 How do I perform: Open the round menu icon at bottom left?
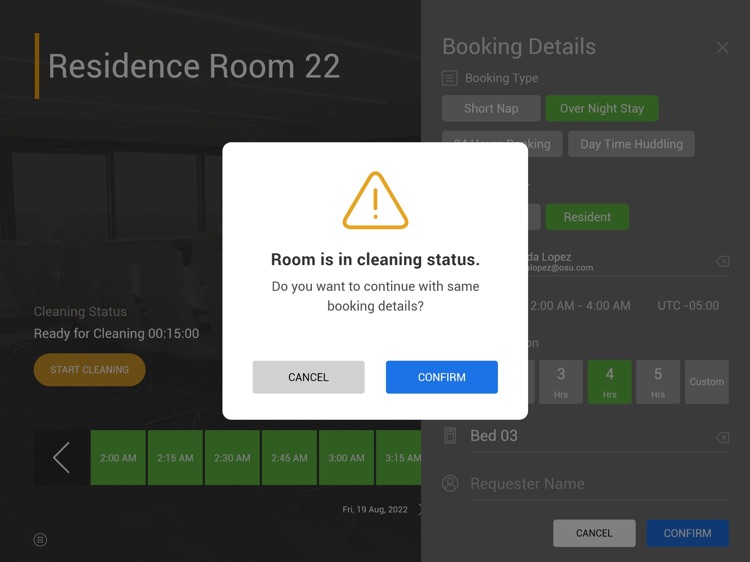tap(40, 540)
